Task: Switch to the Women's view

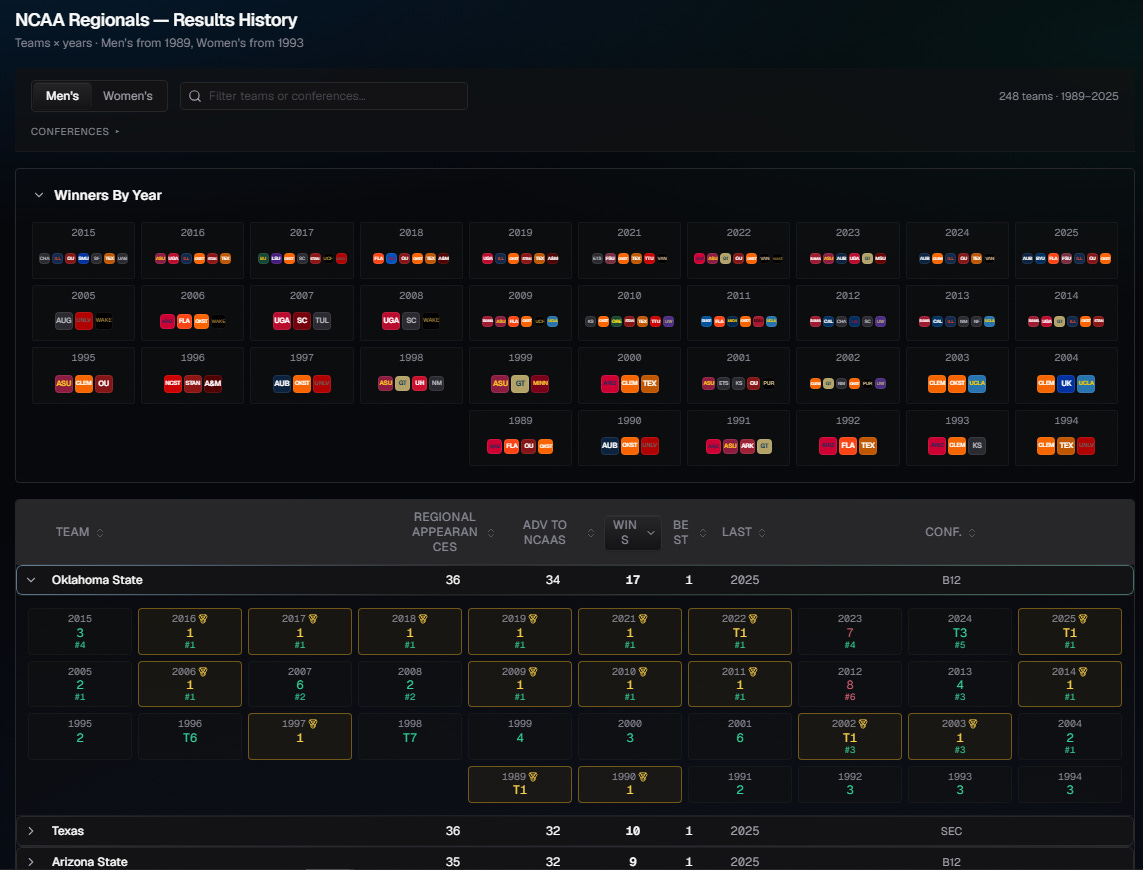Action: click(x=128, y=96)
